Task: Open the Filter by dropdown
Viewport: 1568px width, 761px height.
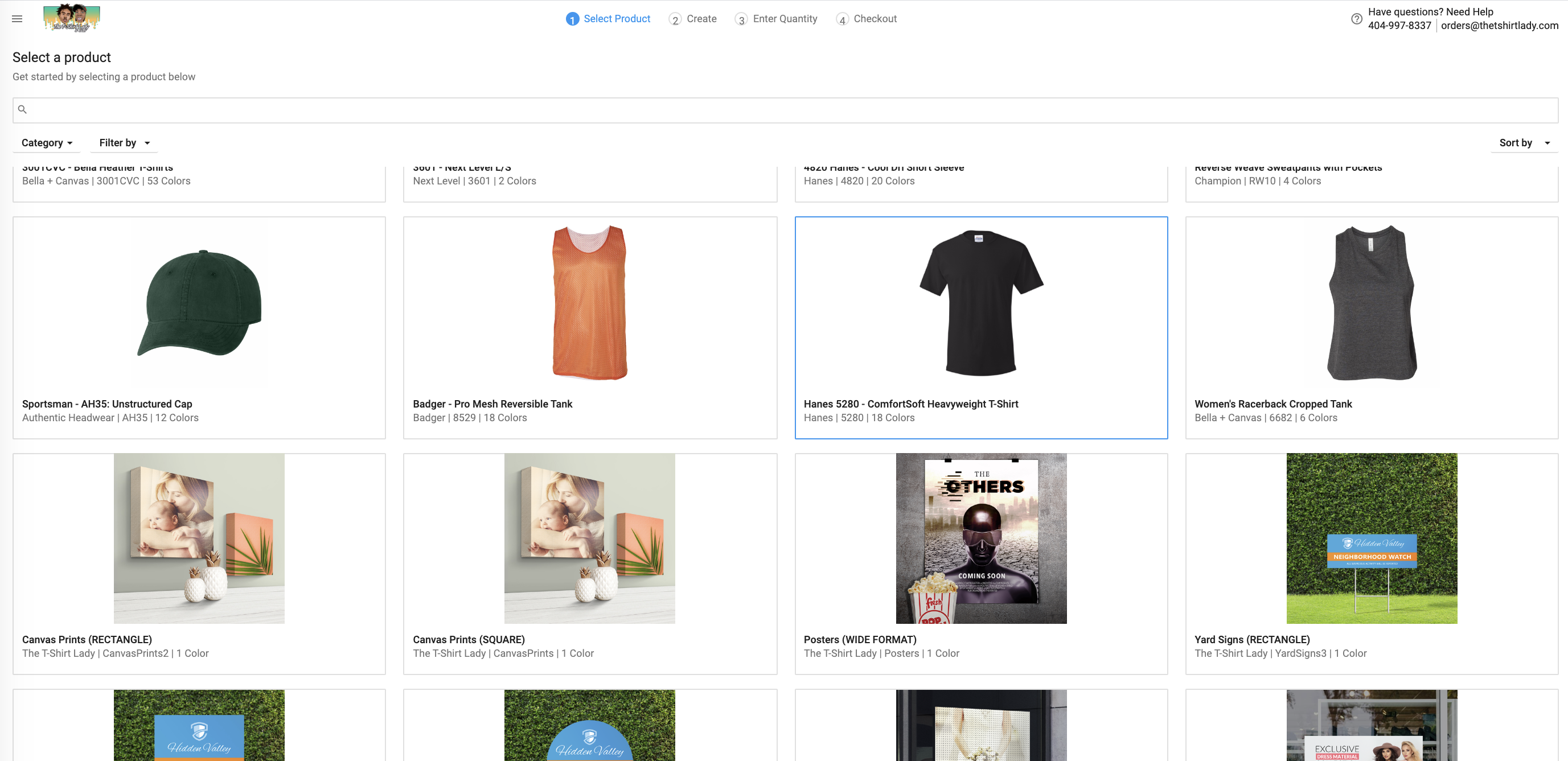Action: pyautogui.click(x=124, y=143)
